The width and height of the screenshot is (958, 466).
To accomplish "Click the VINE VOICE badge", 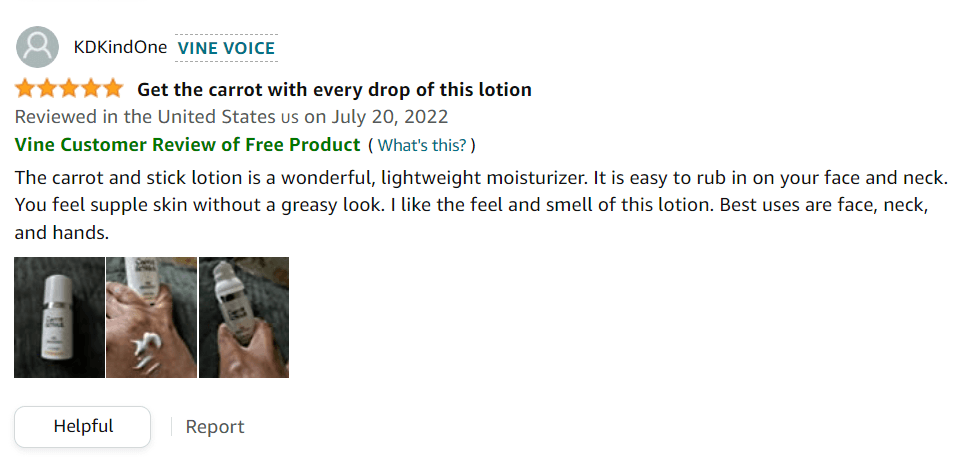I will click(226, 47).
